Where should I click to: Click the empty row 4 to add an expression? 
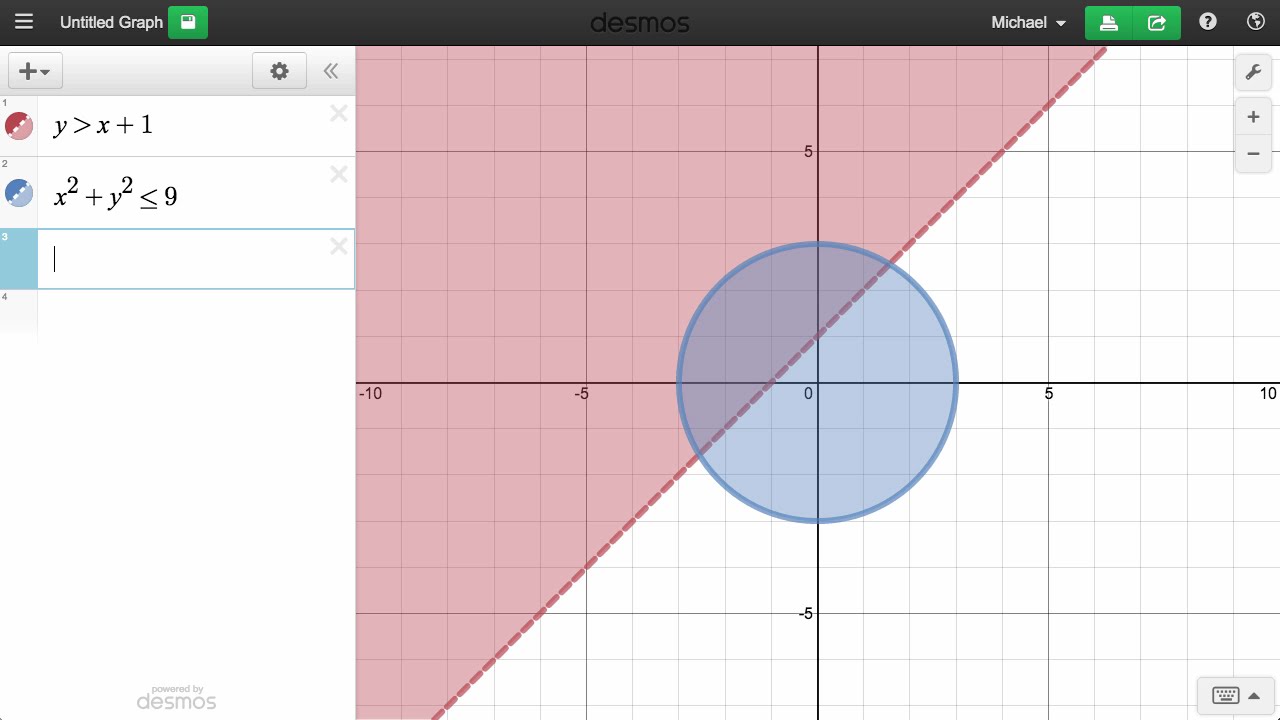[196, 316]
